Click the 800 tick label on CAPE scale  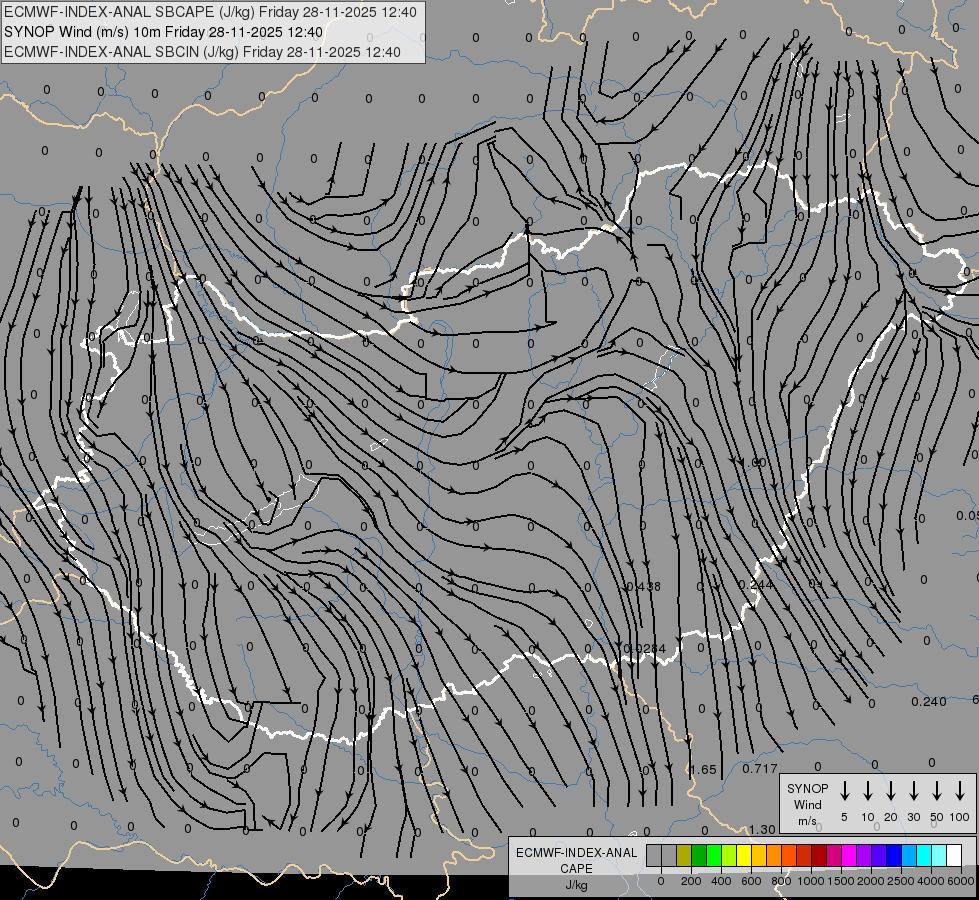[x=781, y=881]
